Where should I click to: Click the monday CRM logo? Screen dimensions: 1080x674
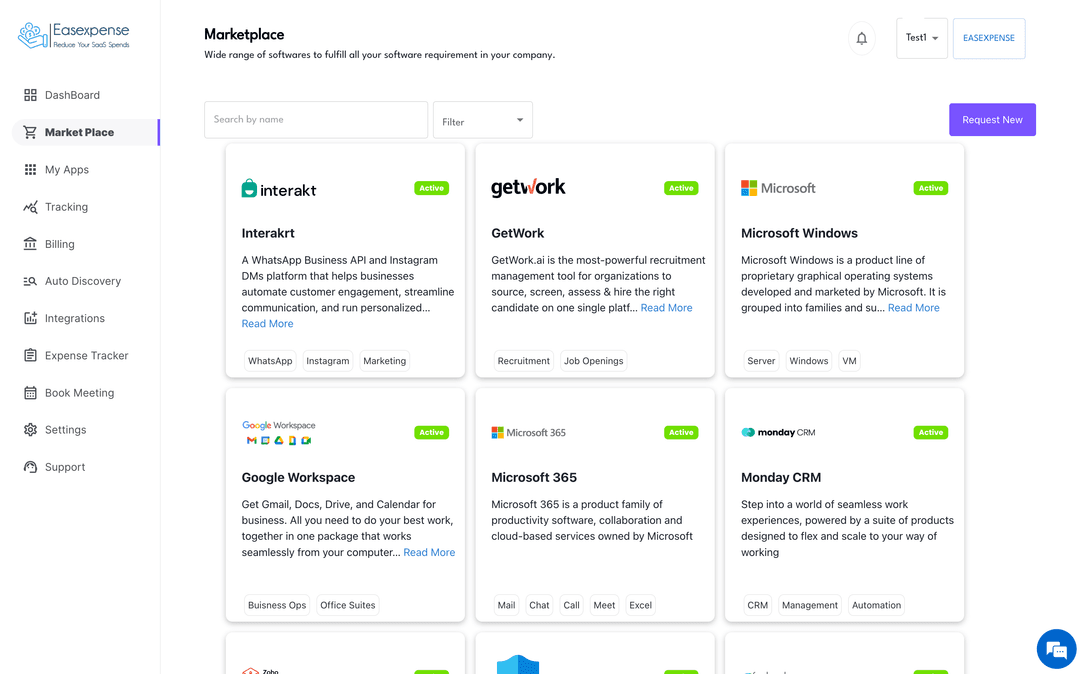click(778, 432)
